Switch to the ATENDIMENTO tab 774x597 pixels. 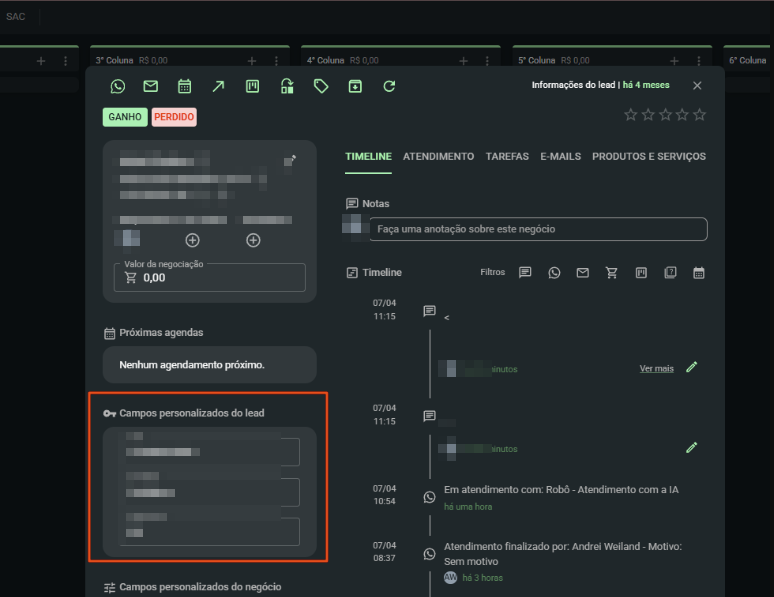(438, 157)
